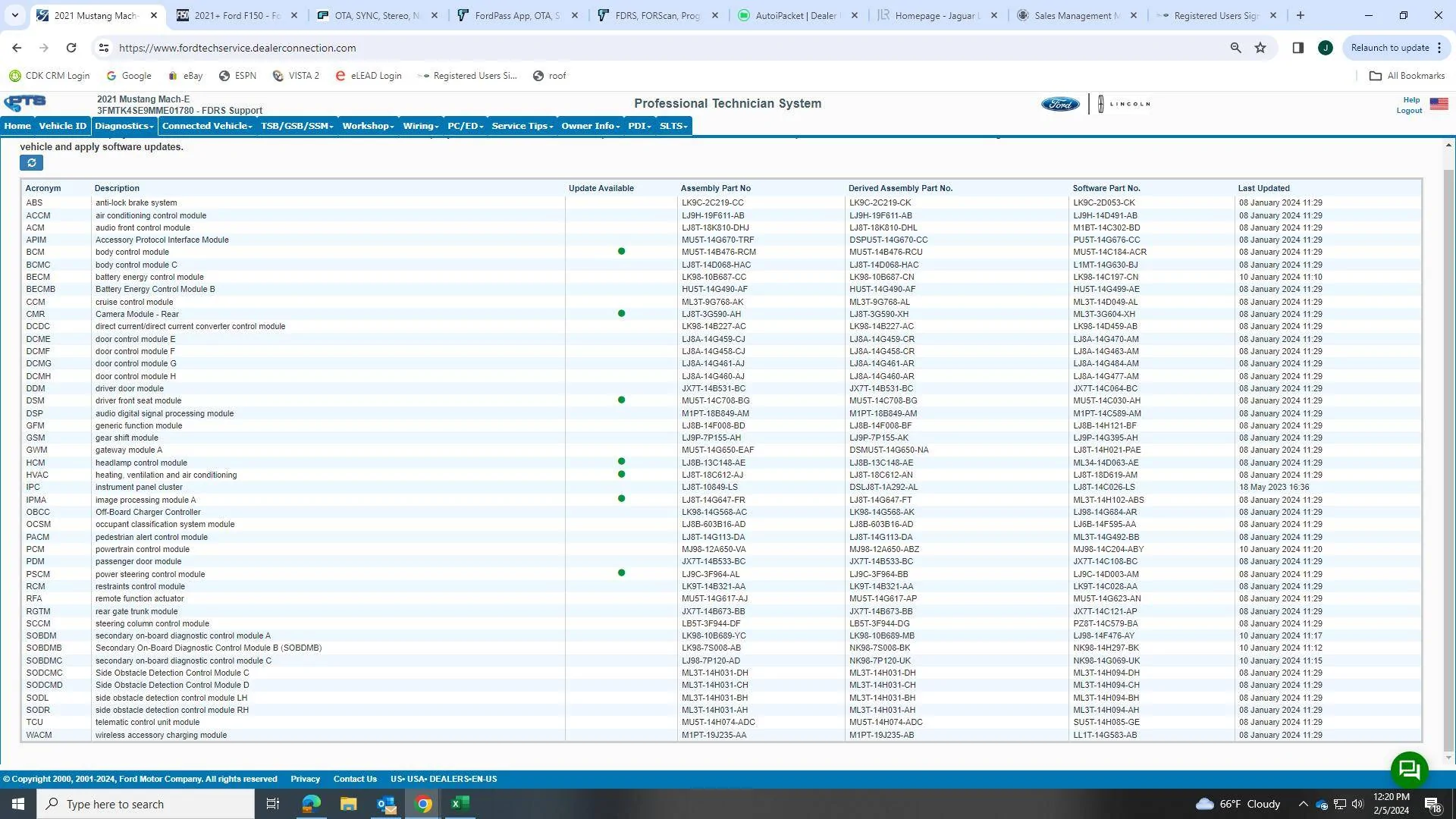The image size is (1456, 819).
Task: Open the SLTS dropdown menu
Action: 673,126
